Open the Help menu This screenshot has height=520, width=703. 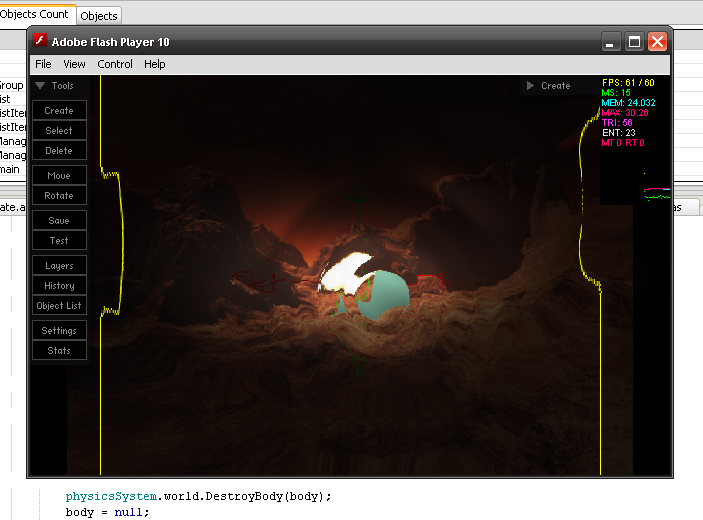[155, 64]
